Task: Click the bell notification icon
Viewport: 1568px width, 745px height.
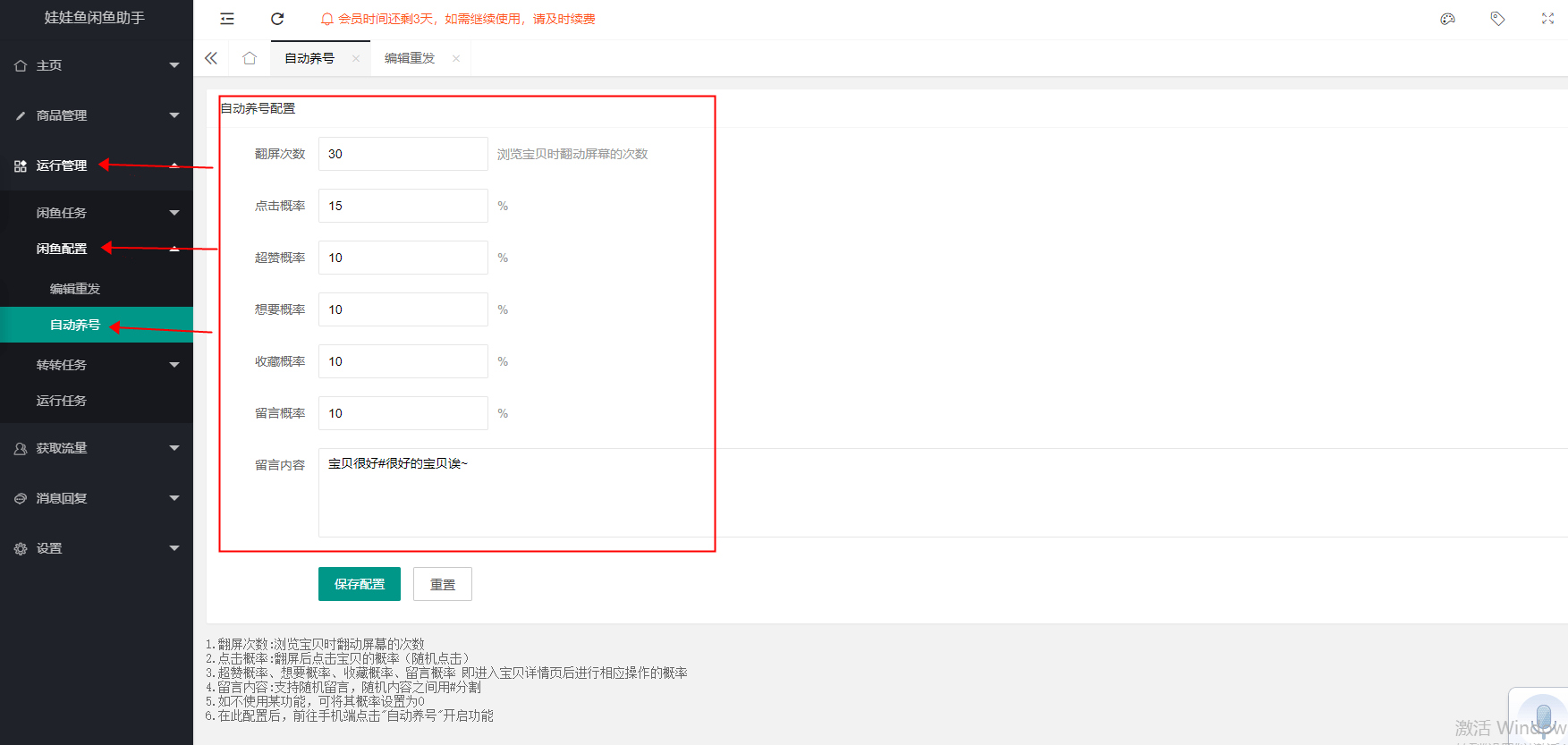Action: click(x=327, y=19)
